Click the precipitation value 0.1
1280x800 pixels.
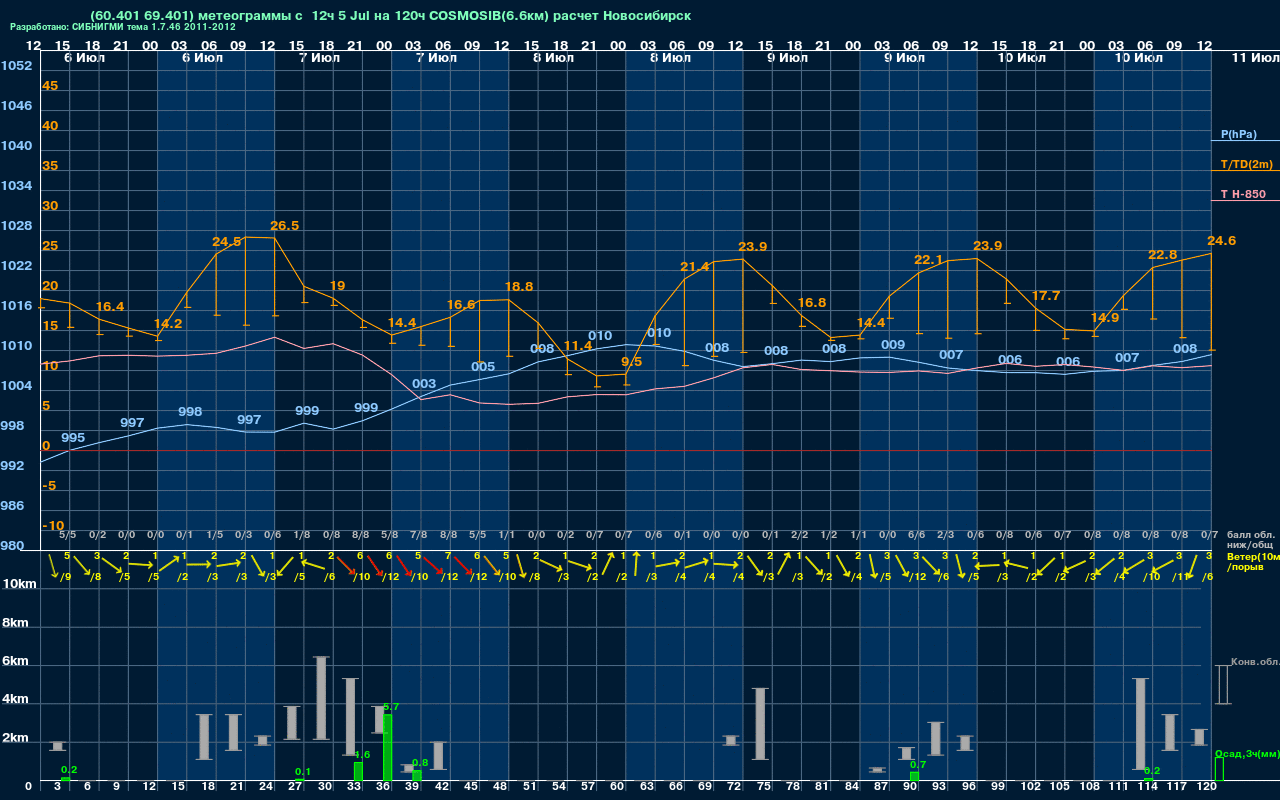pos(303,772)
